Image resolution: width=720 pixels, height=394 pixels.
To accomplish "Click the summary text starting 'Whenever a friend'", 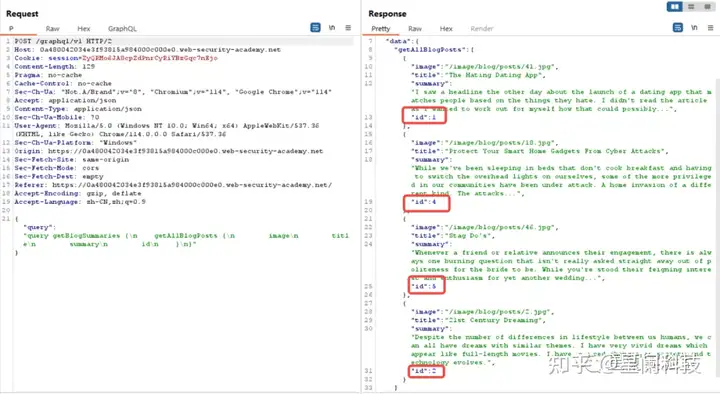I will click(561, 265).
